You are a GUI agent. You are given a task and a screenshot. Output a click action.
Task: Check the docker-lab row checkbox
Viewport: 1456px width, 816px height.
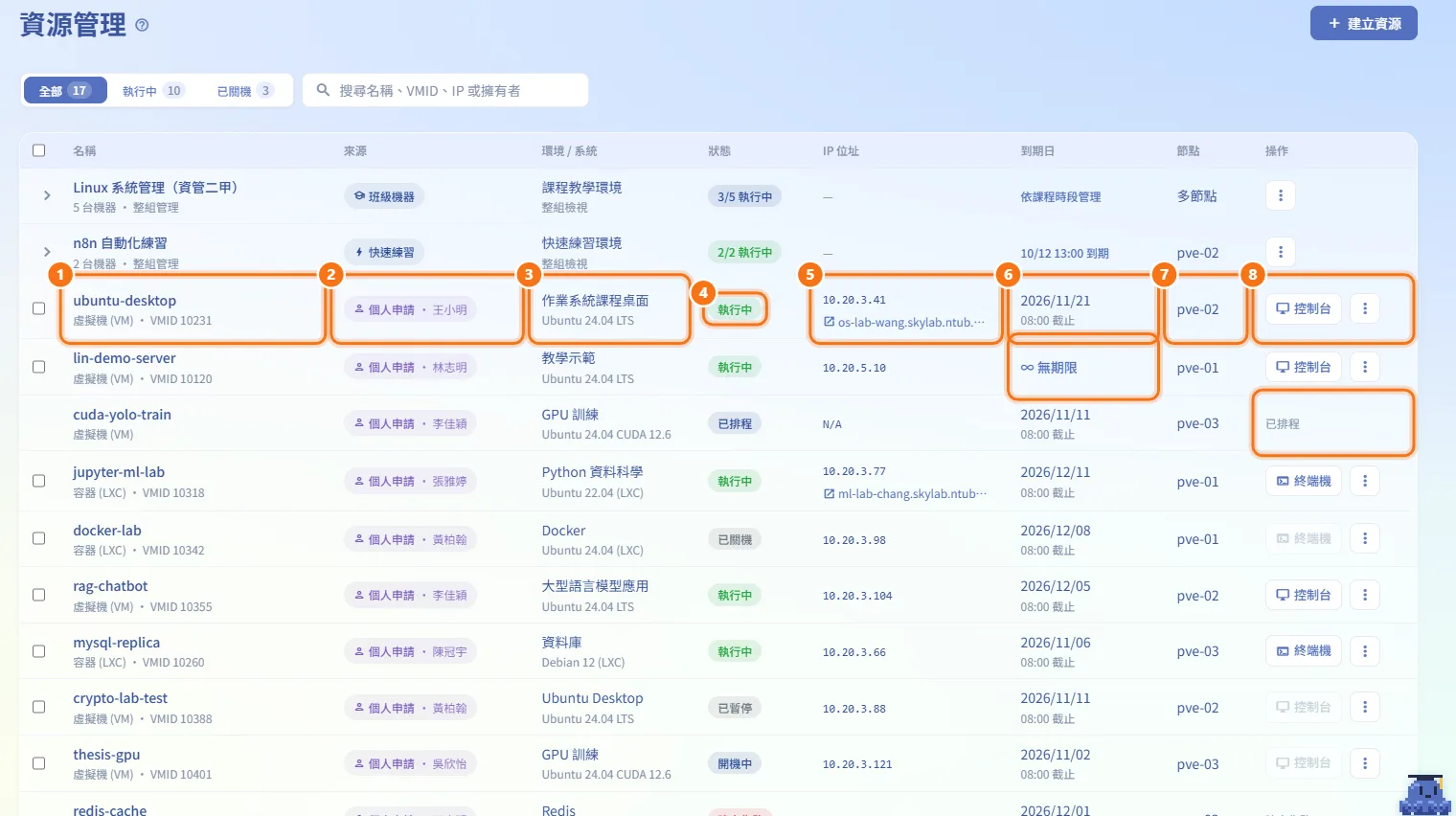pos(39,538)
